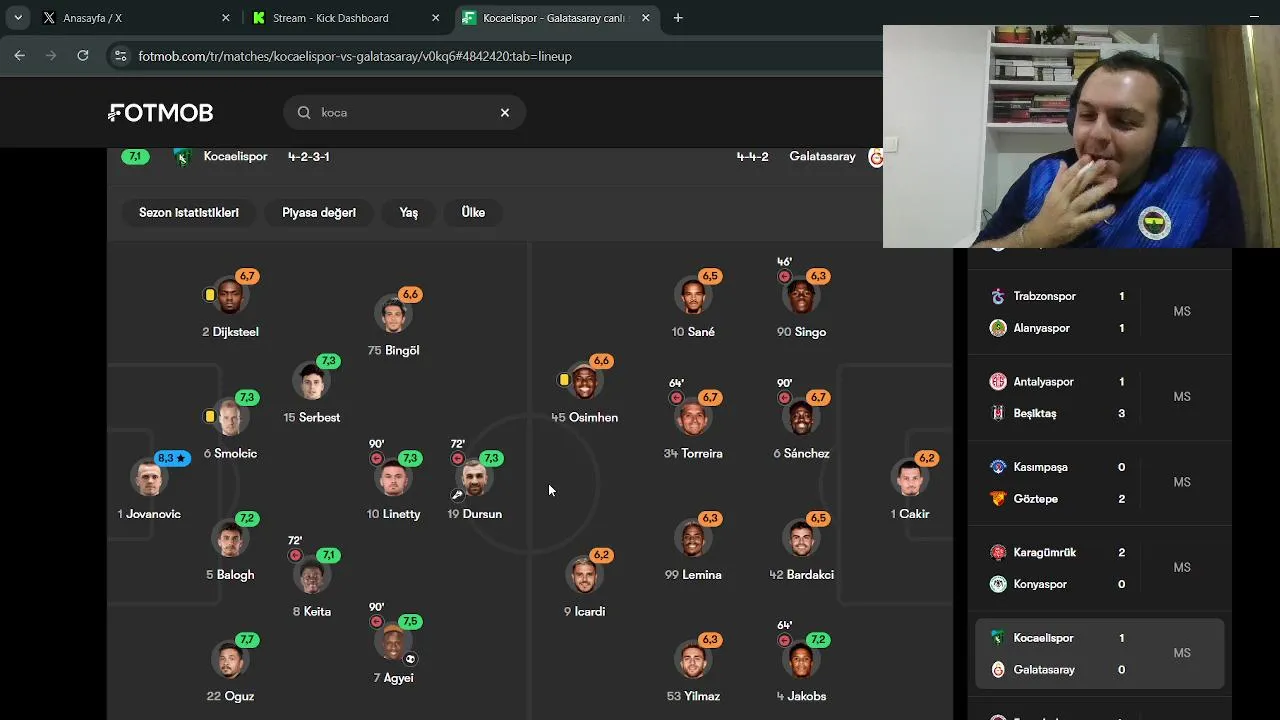Click Jovanovic's 8,3 star rating badge
The image size is (1280, 720).
[x=172, y=458]
